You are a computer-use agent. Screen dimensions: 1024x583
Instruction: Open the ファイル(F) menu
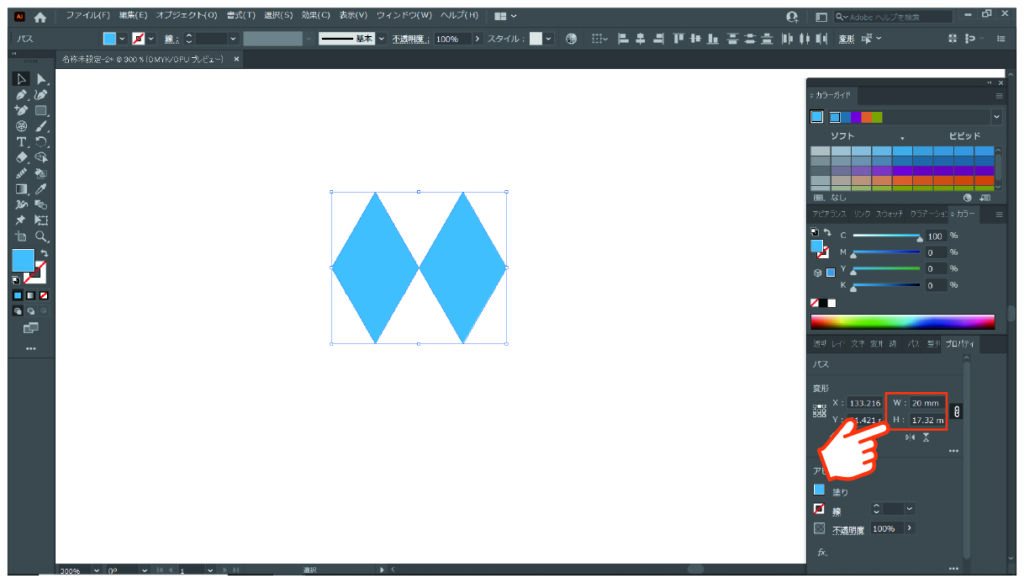[x=88, y=15]
